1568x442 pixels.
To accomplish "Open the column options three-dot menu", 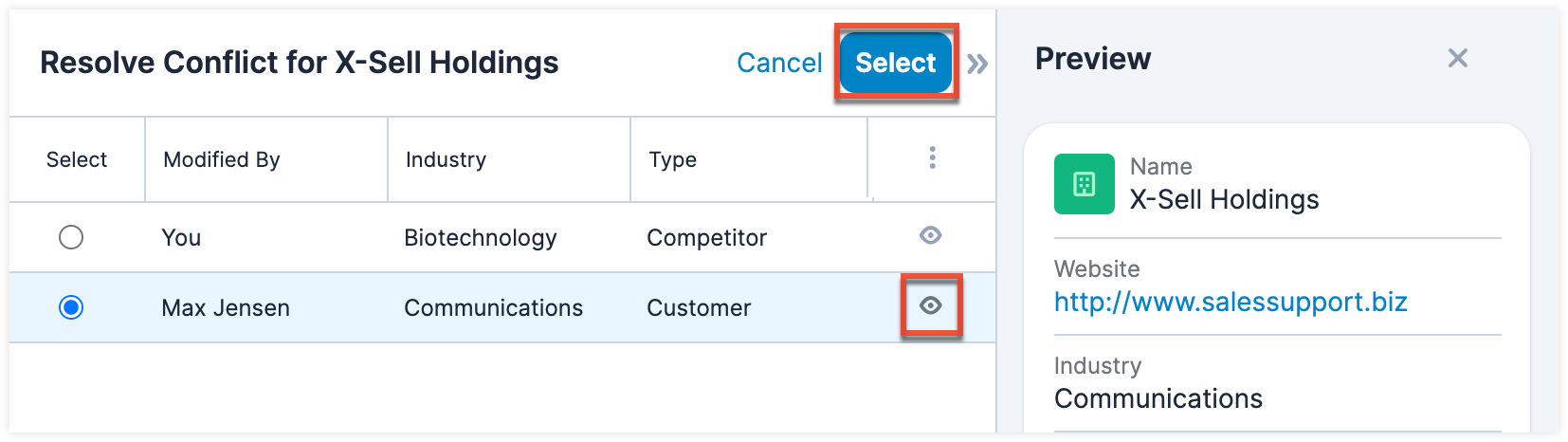I will 932,157.
